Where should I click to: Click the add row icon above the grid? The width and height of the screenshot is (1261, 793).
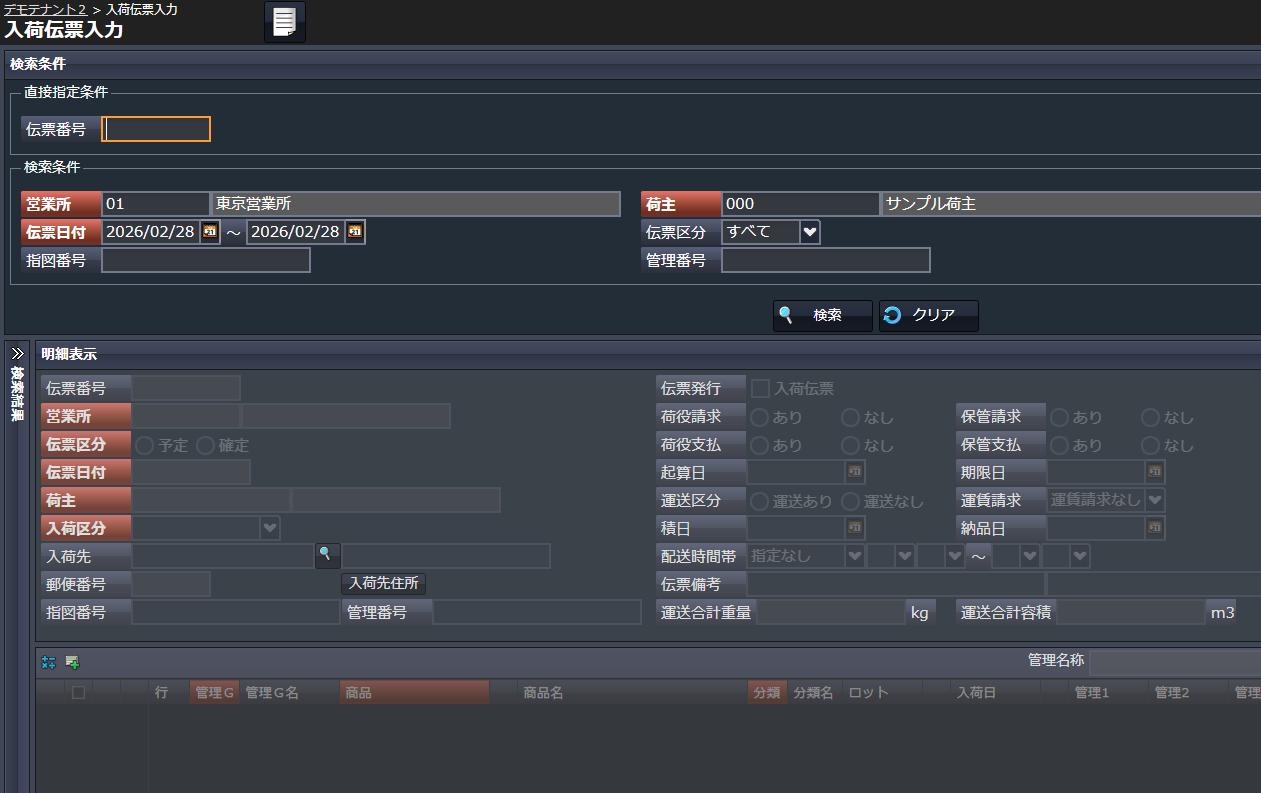click(x=72, y=662)
